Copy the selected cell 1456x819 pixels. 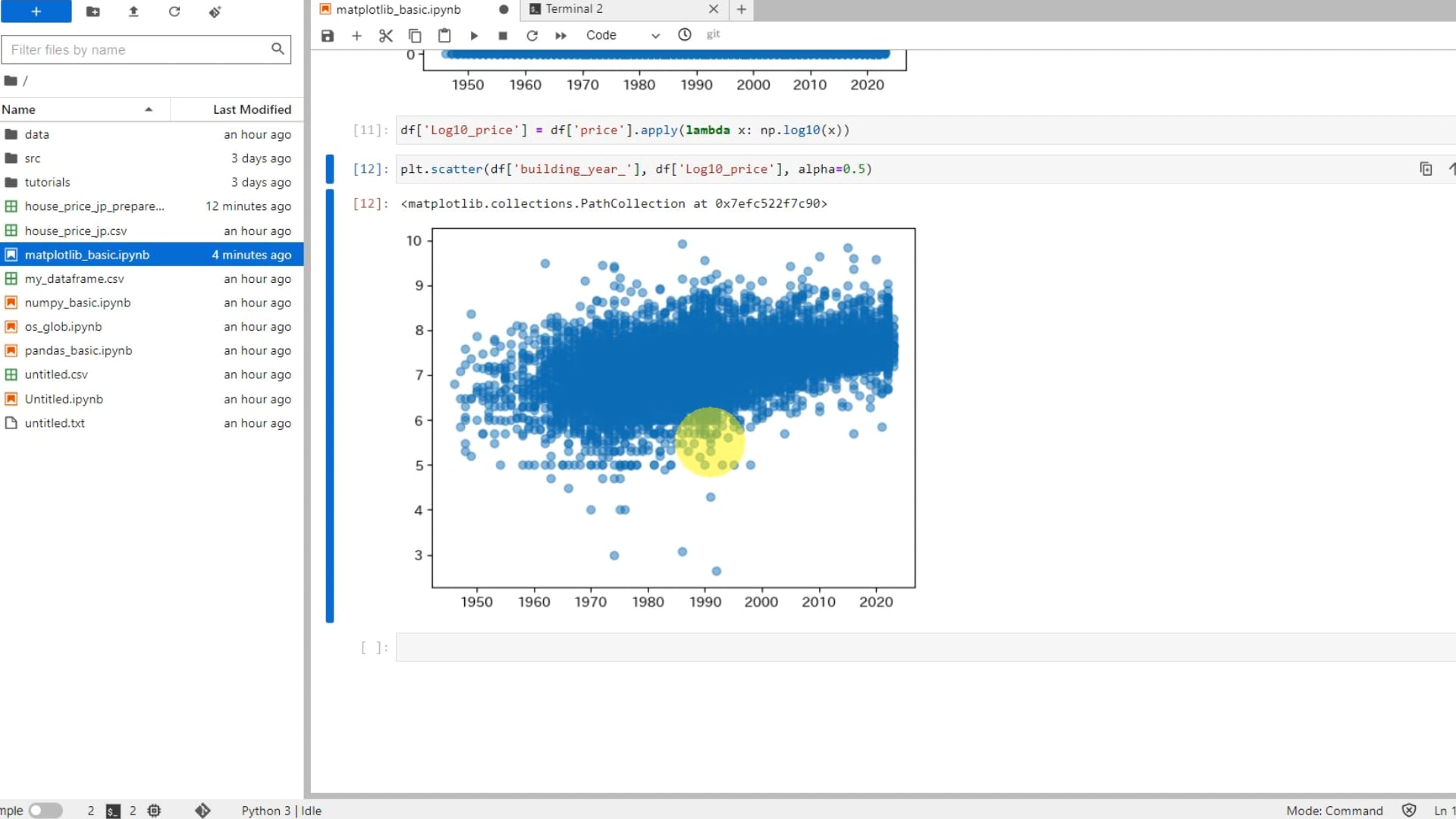tap(415, 36)
